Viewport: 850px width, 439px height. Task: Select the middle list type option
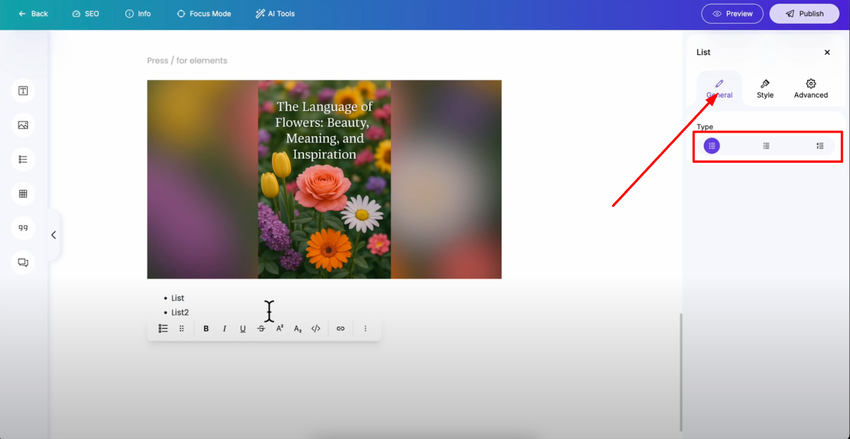coord(766,146)
